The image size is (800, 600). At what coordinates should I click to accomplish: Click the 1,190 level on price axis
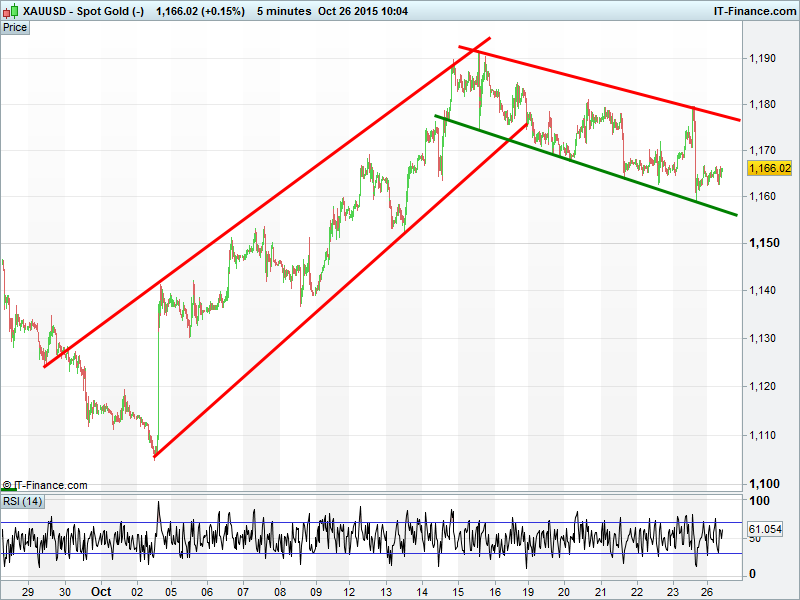(762, 59)
